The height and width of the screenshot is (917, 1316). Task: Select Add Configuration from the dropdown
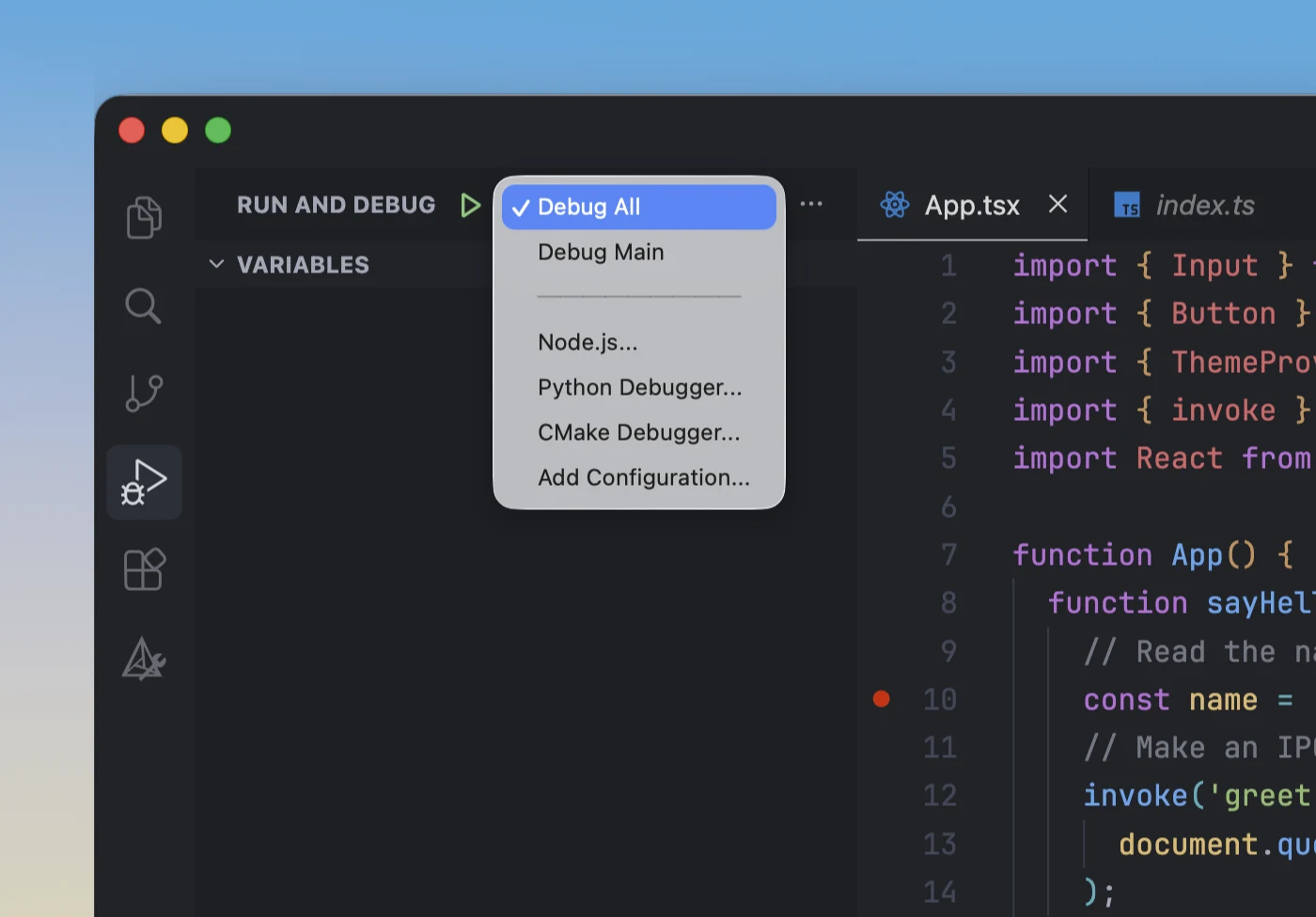coord(643,477)
